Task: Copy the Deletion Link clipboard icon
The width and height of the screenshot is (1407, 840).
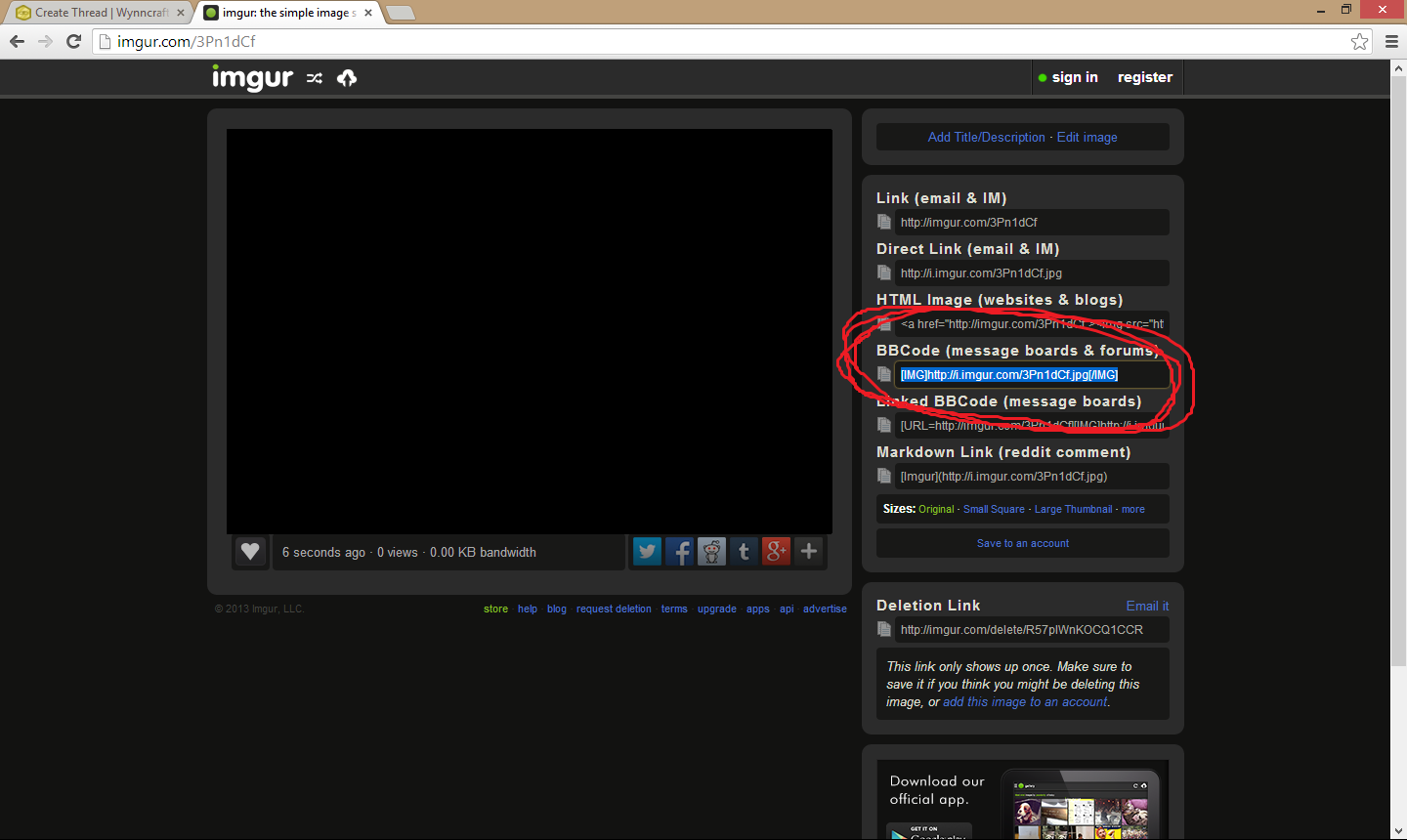Action: [884, 629]
